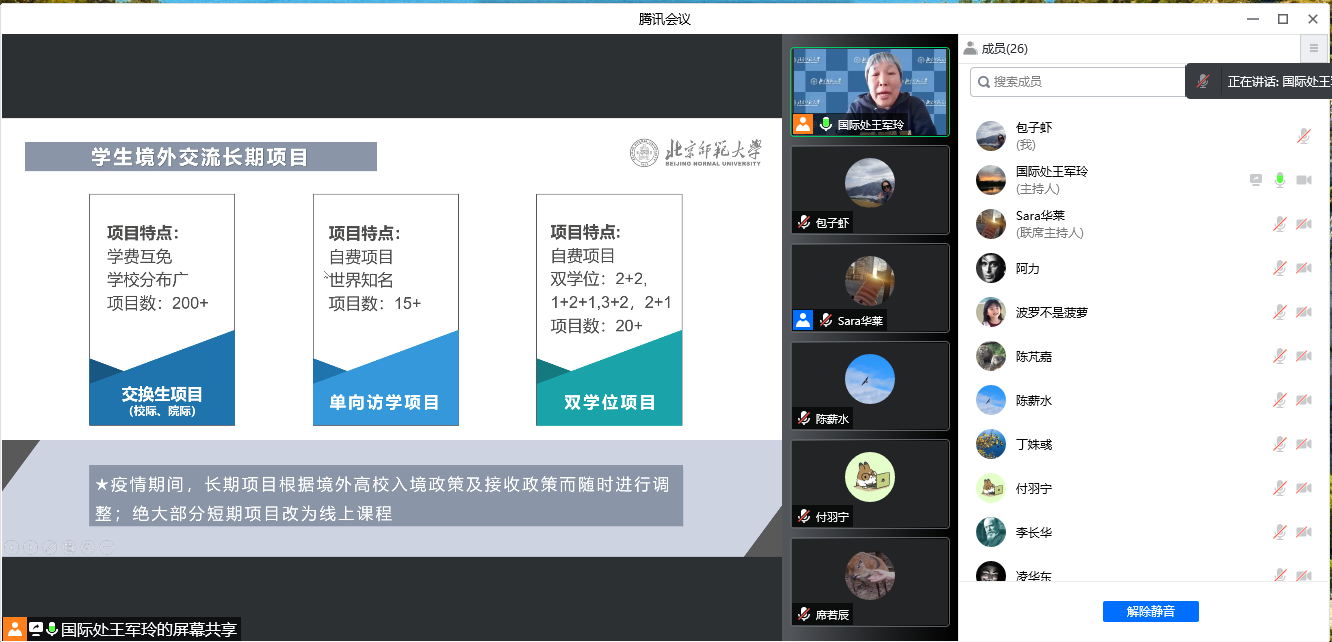Toggle muted microphone for Sara华莱 in list
This screenshot has width=1332, height=642.
tap(1279, 224)
